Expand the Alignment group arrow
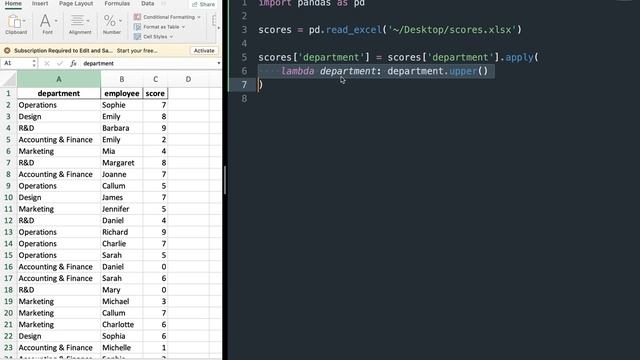This screenshot has height=360, width=640. (x=88, y=21)
